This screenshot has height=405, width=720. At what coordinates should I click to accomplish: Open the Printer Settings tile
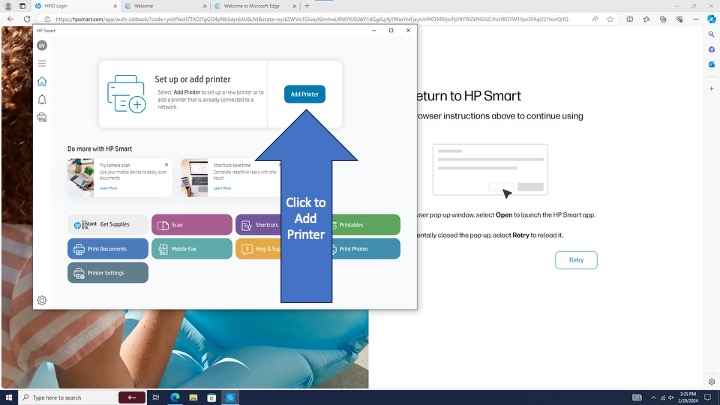108,273
